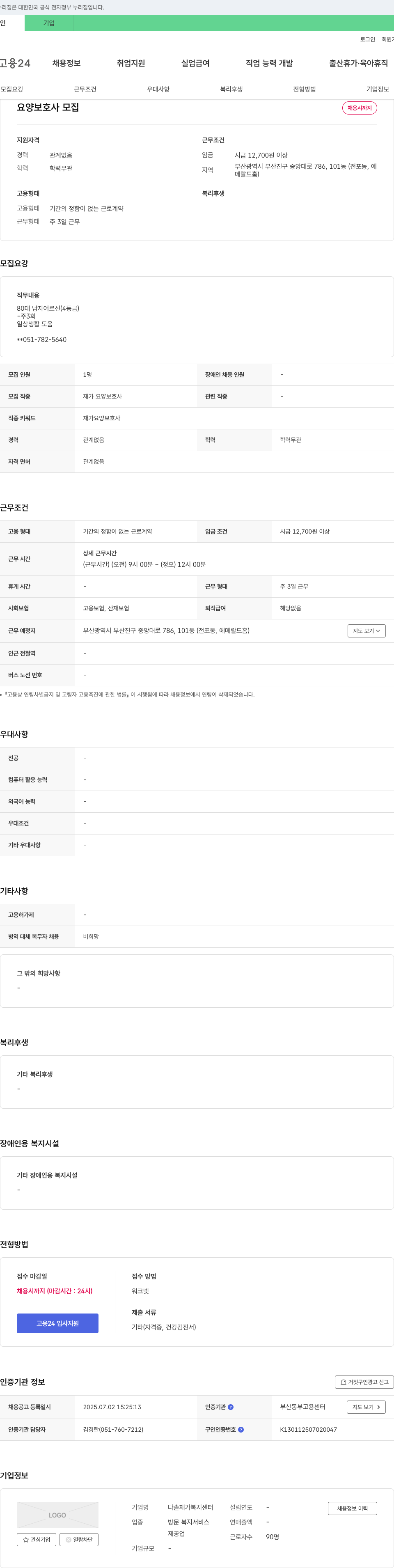The height and width of the screenshot is (1568, 394).
Task: Click the company name 다솔재가복지센터
Action: coord(190,1507)
